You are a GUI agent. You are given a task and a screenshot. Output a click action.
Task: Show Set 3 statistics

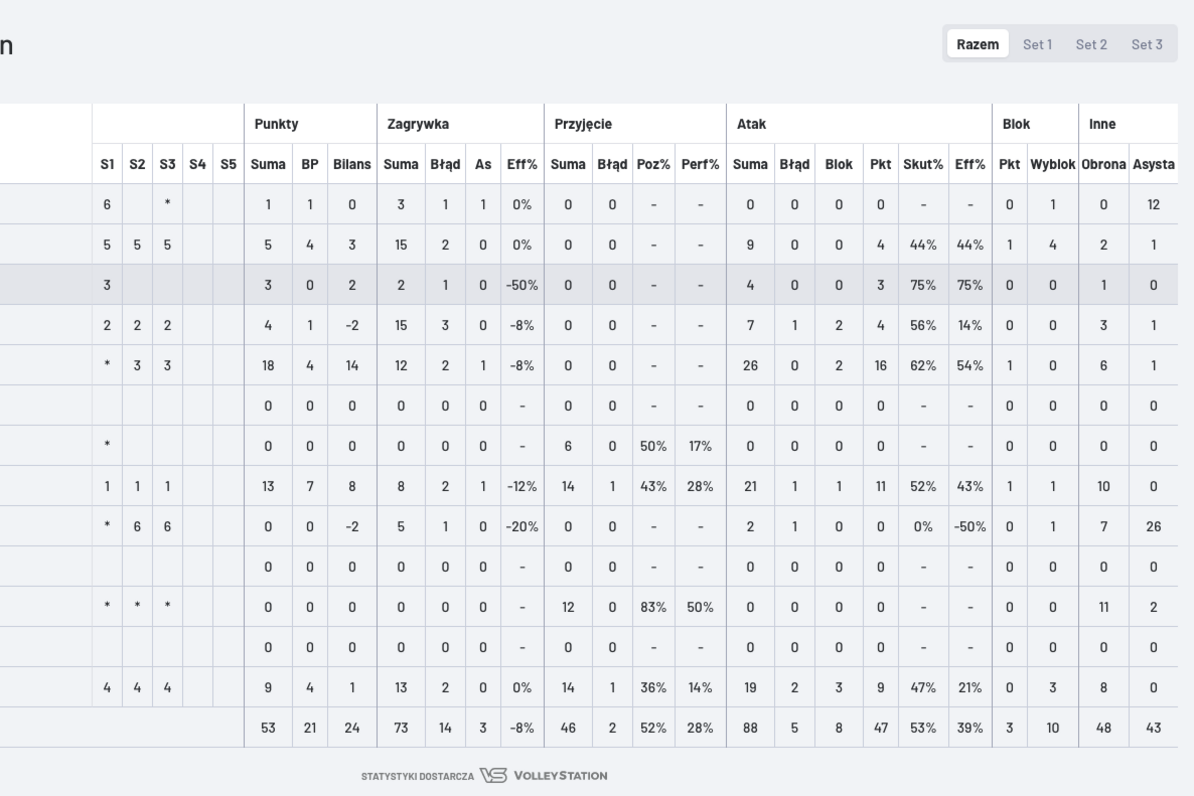pos(1147,44)
